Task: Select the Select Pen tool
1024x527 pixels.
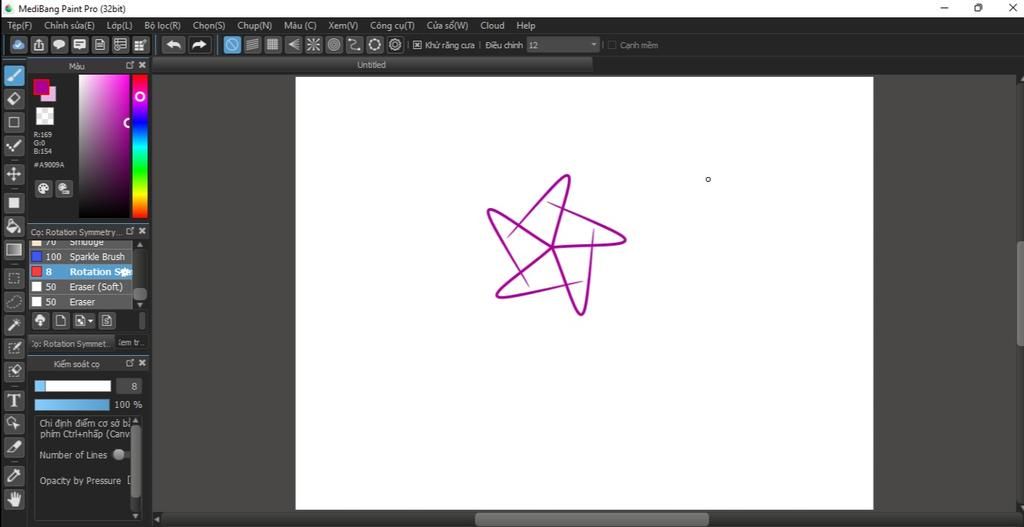Action: tap(14, 349)
